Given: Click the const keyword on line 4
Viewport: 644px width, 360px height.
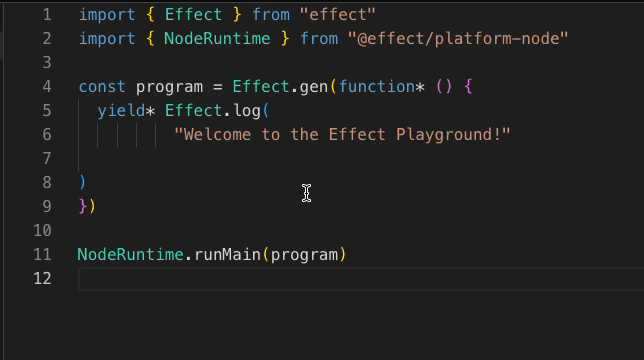Looking at the screenshot, I should point(102,87).
